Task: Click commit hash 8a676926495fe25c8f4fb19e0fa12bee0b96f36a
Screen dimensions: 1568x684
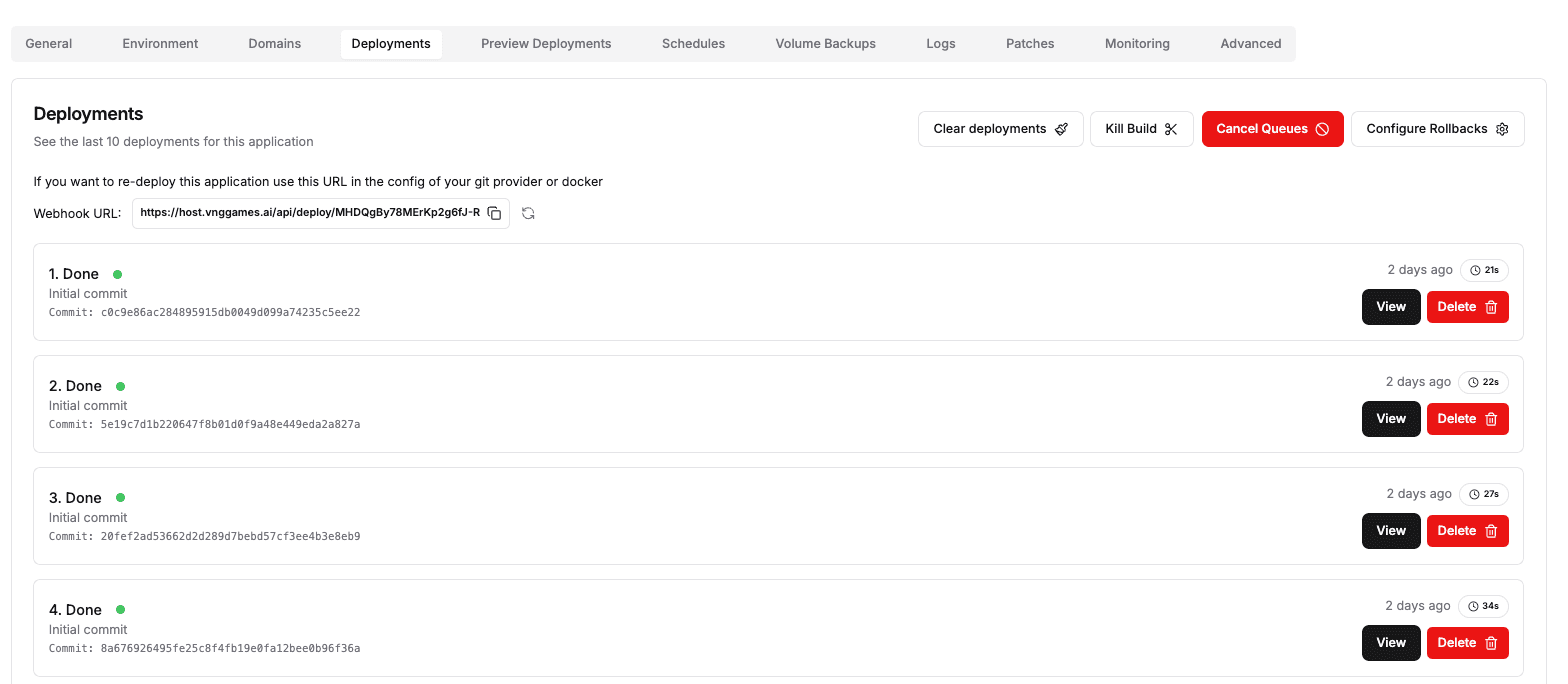Action: point(230,649)
